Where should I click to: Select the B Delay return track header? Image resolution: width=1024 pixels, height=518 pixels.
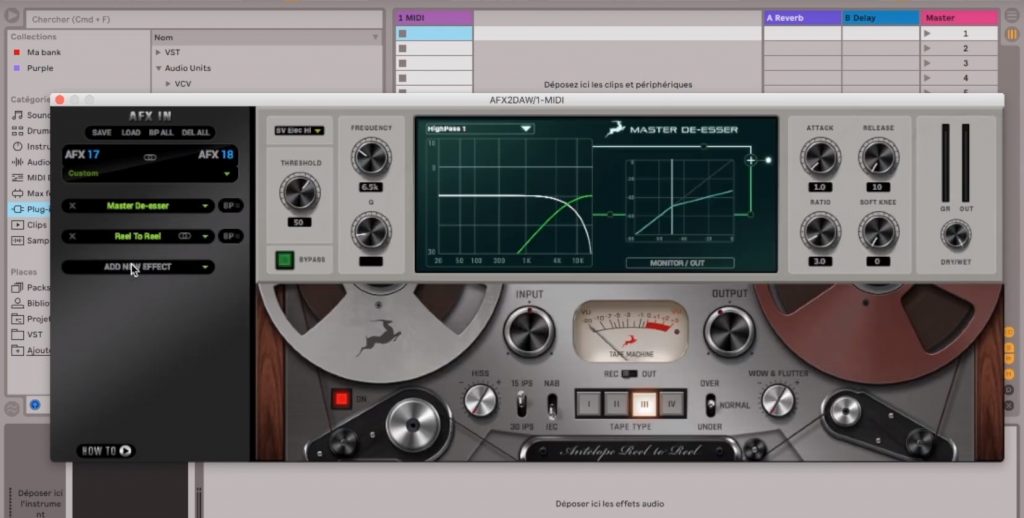click(881, 18)
